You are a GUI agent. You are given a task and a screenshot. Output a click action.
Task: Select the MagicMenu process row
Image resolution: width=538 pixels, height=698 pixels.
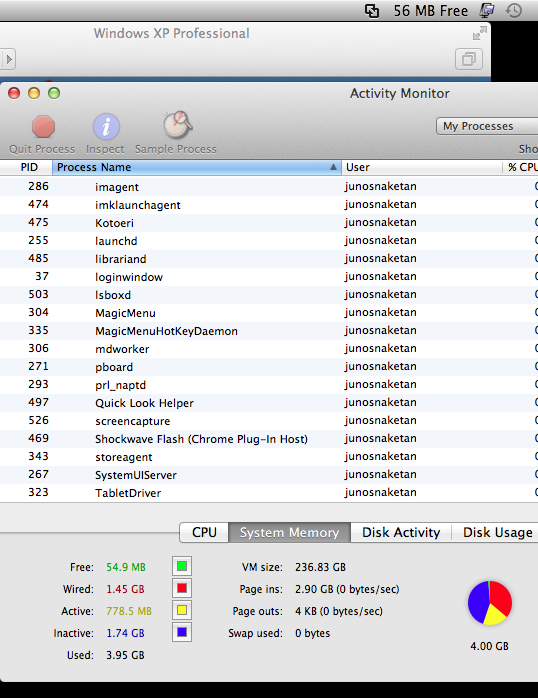pos(269,313)
